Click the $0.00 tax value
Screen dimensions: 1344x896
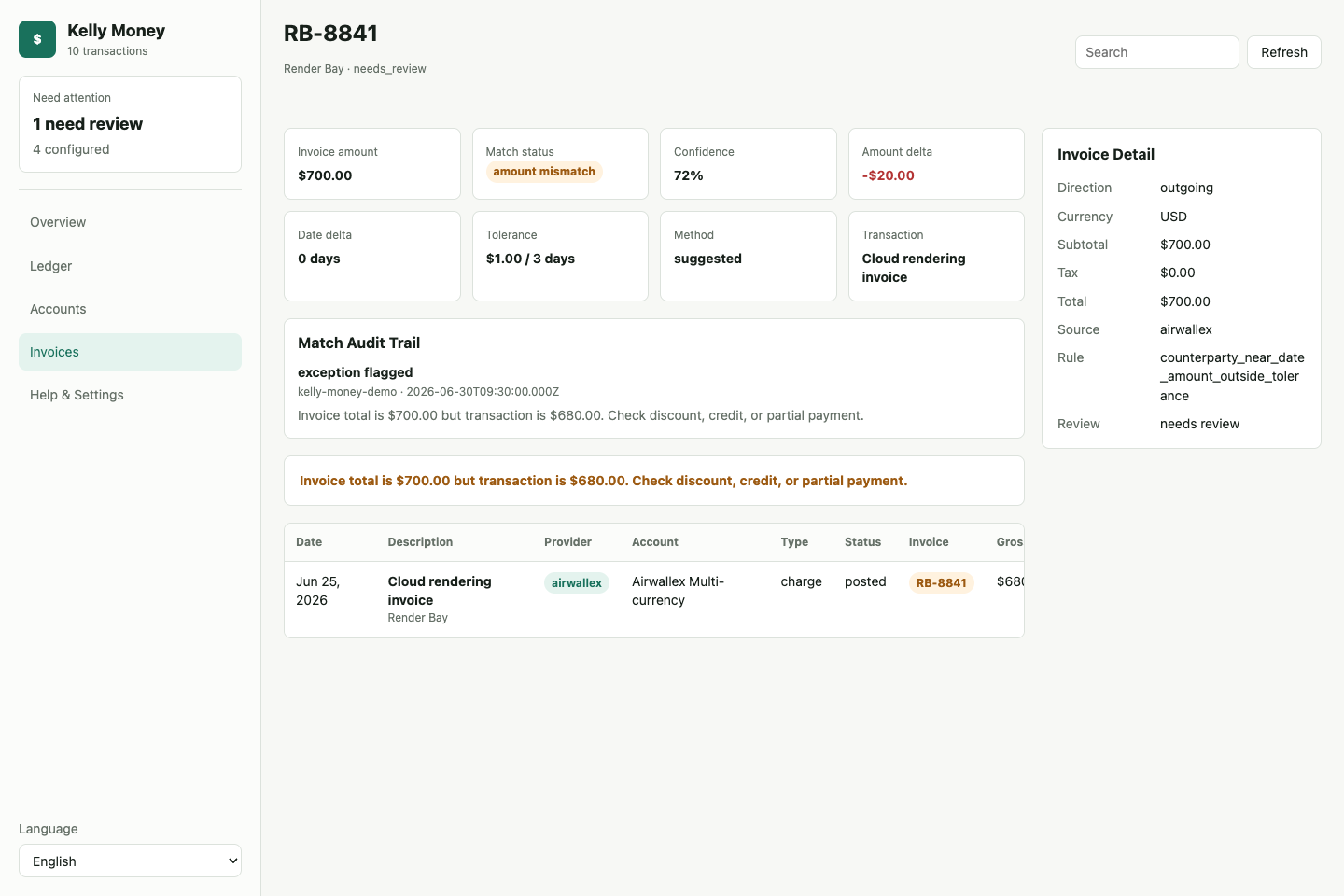coord(1178,273)
